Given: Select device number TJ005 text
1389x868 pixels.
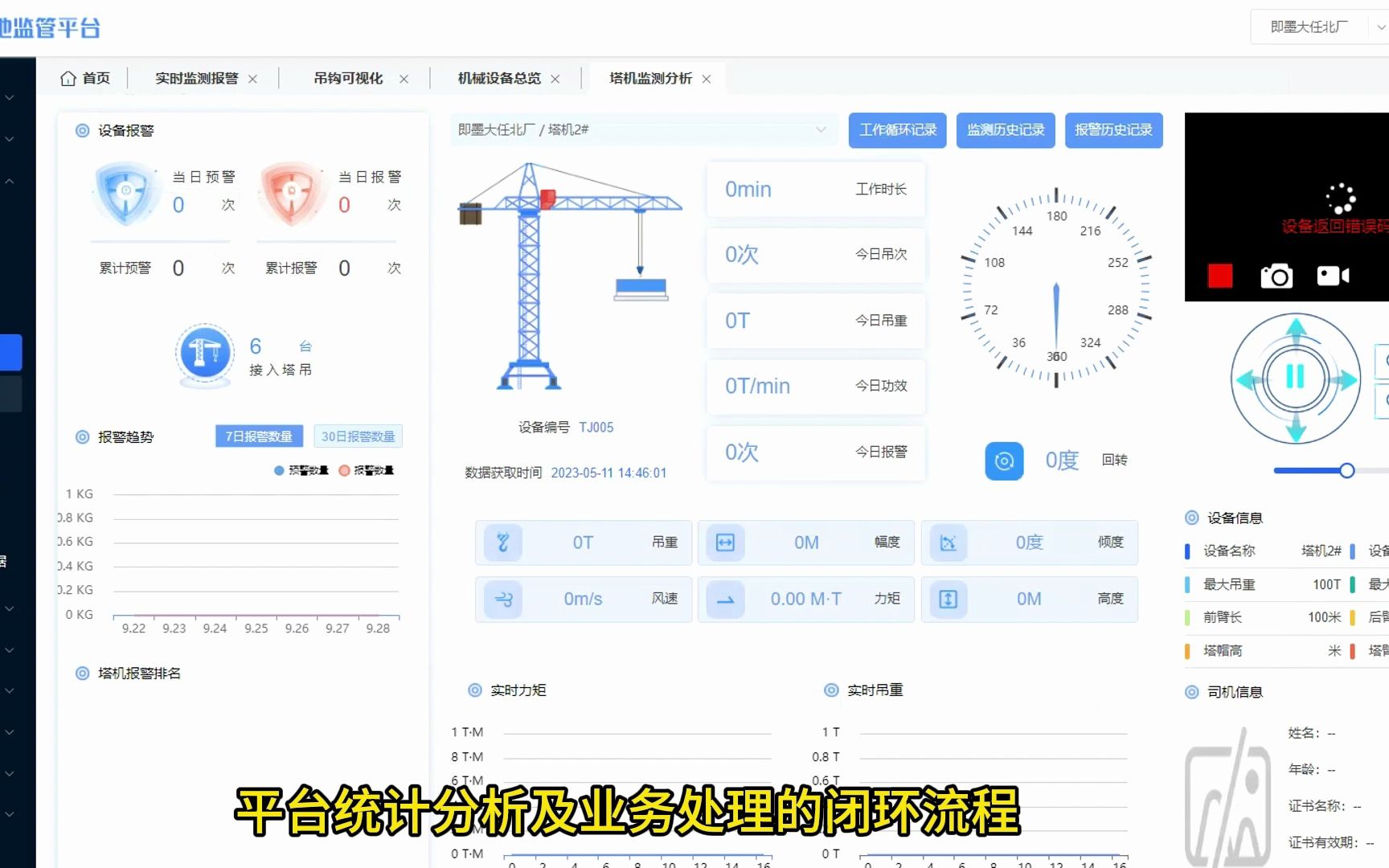Looking at the screenshot, I should pyautogui.click(x=596, y=428).
